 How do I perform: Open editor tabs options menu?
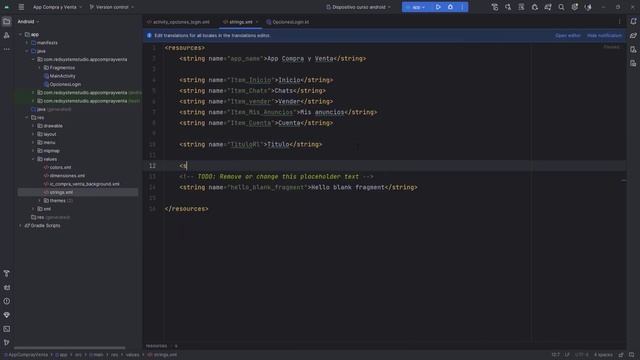coord(620,22)
